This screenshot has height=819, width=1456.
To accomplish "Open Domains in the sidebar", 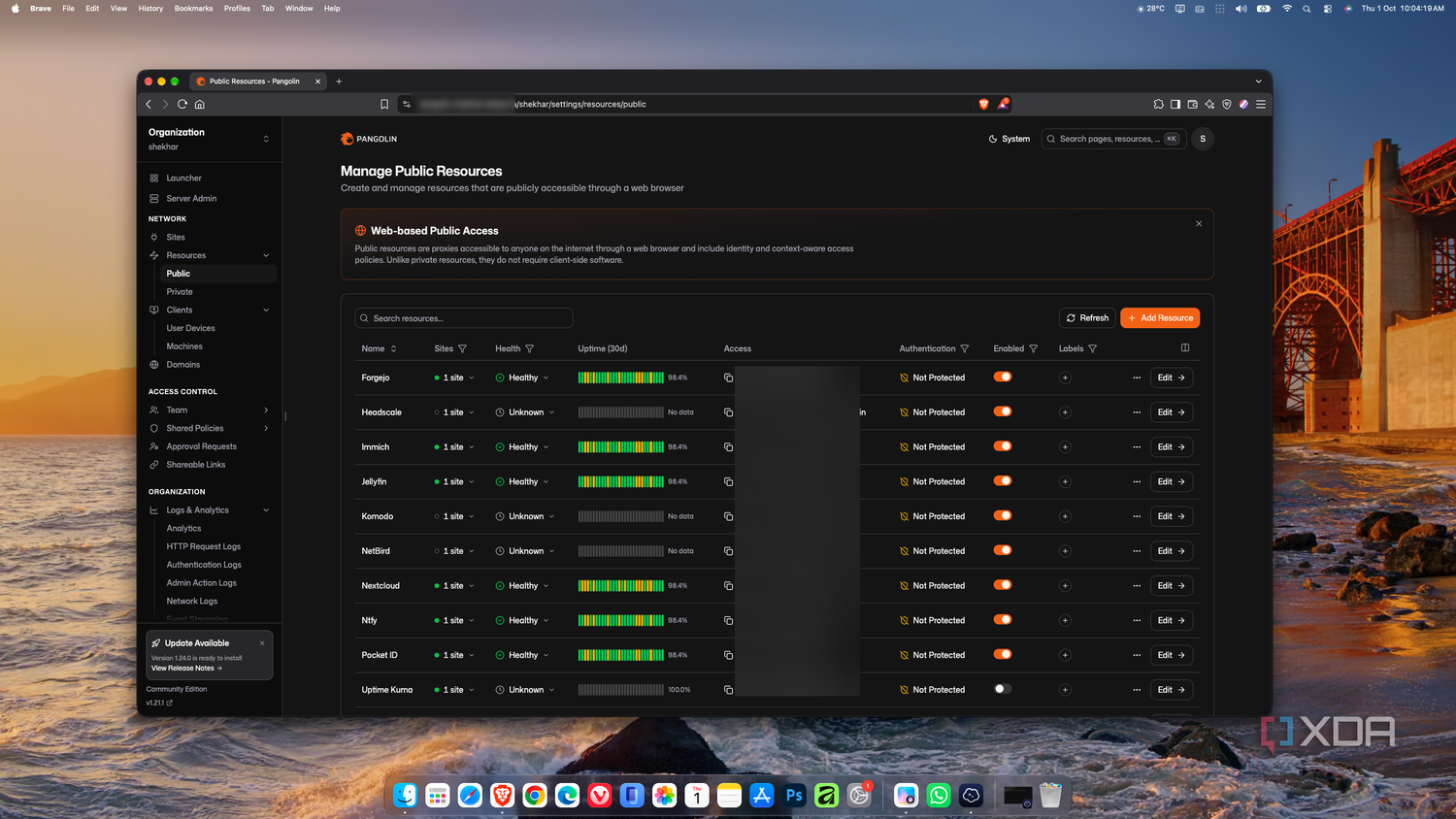I will [x=182, y=365].
